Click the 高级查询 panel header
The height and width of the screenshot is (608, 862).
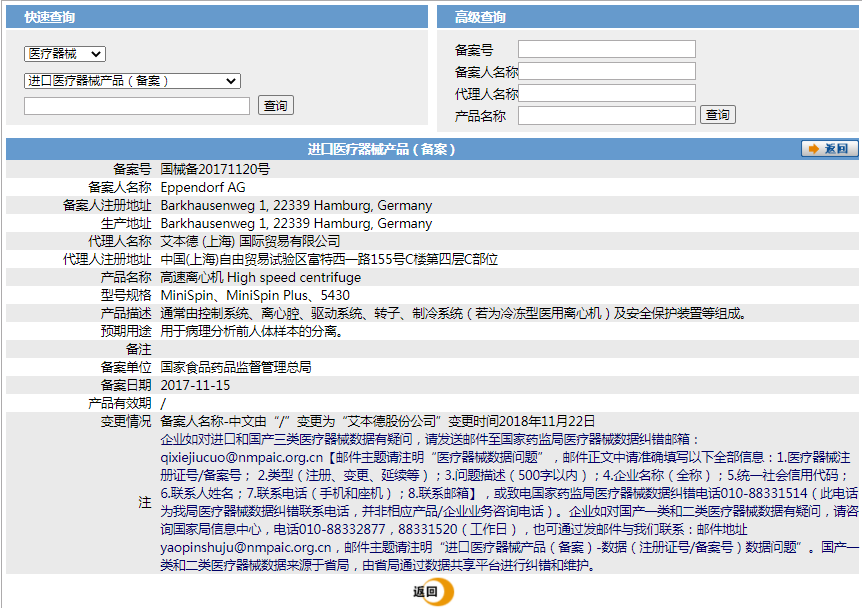(x=648, y=17)
